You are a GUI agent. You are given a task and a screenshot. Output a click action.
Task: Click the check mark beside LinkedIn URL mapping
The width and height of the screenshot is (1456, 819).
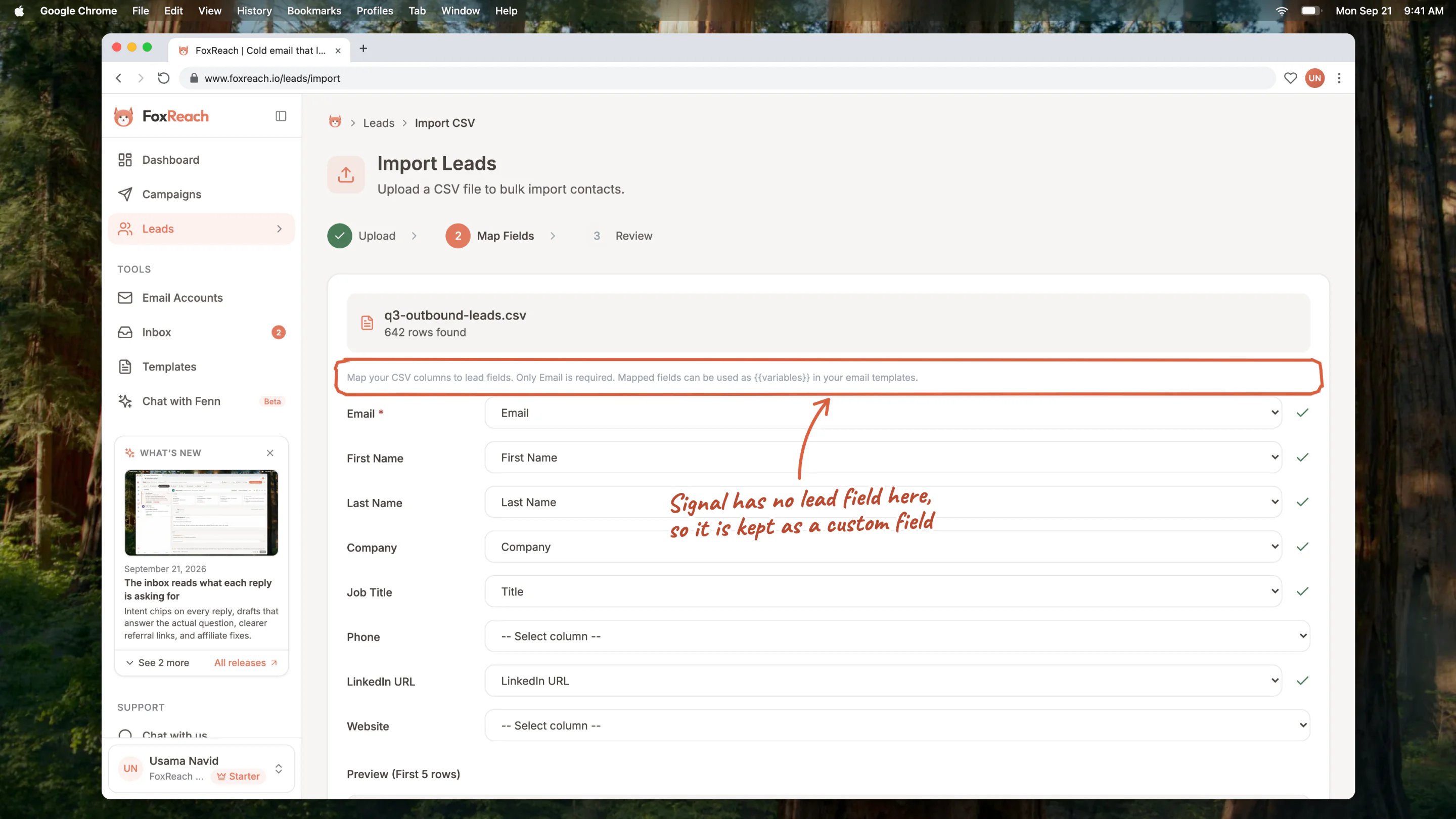[x=1302, y=680]
